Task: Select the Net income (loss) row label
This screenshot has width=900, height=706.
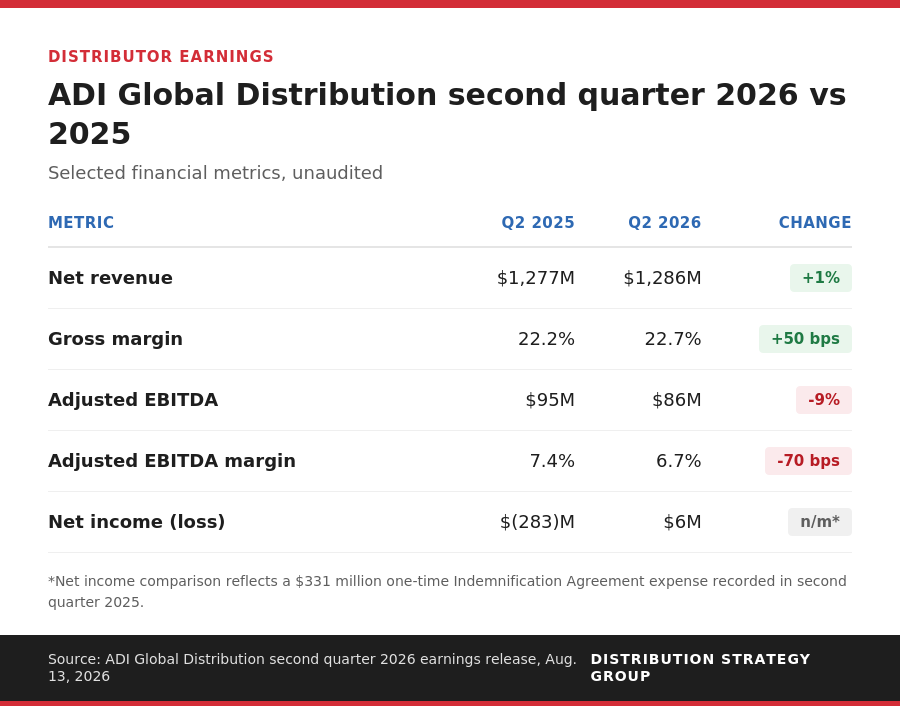Action: coord(137,522)
